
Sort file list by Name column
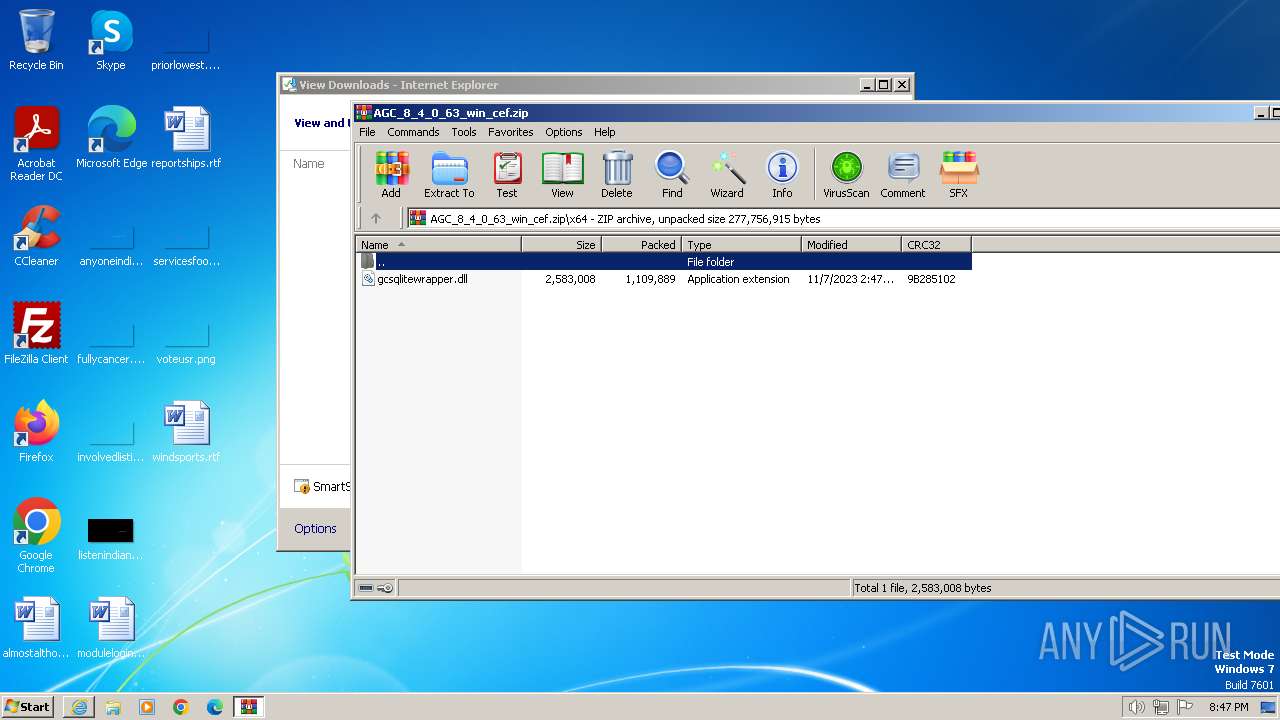439,244
